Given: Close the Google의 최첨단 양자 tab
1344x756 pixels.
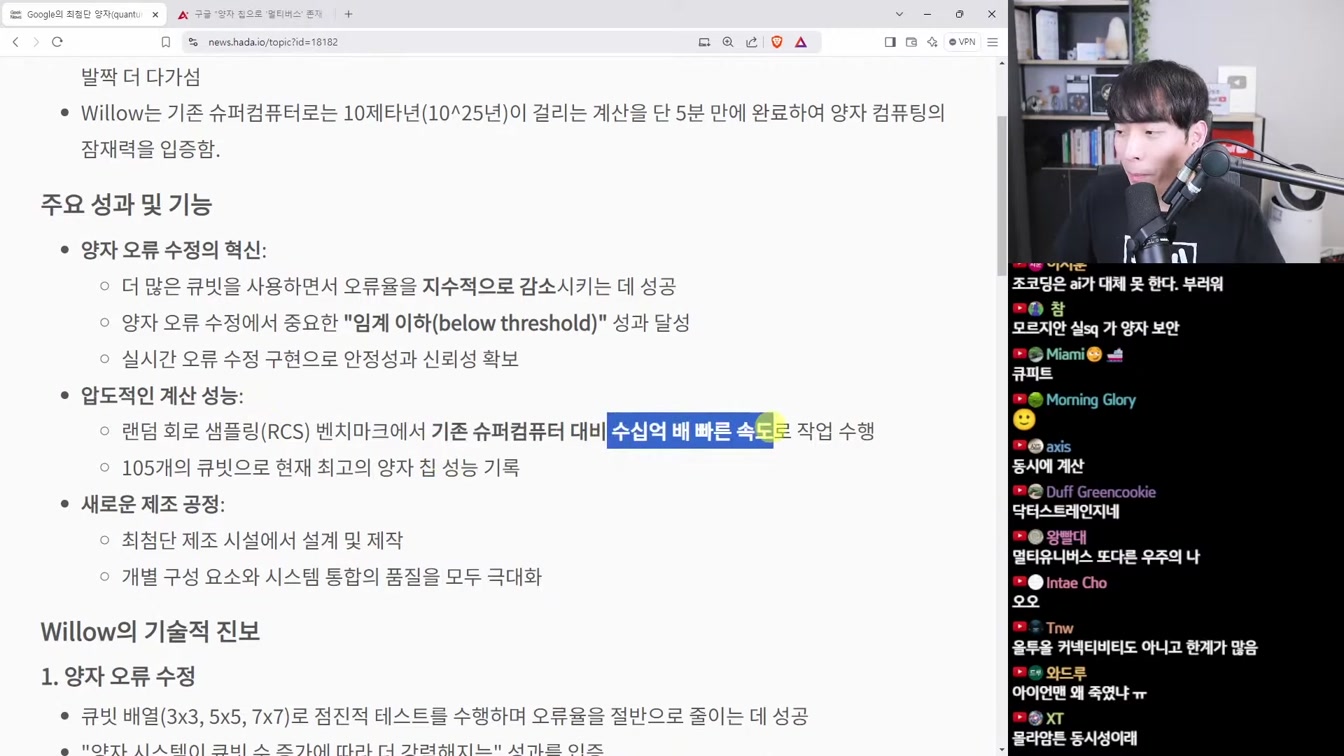Looking at the screenshot, I should pos(155,14).
